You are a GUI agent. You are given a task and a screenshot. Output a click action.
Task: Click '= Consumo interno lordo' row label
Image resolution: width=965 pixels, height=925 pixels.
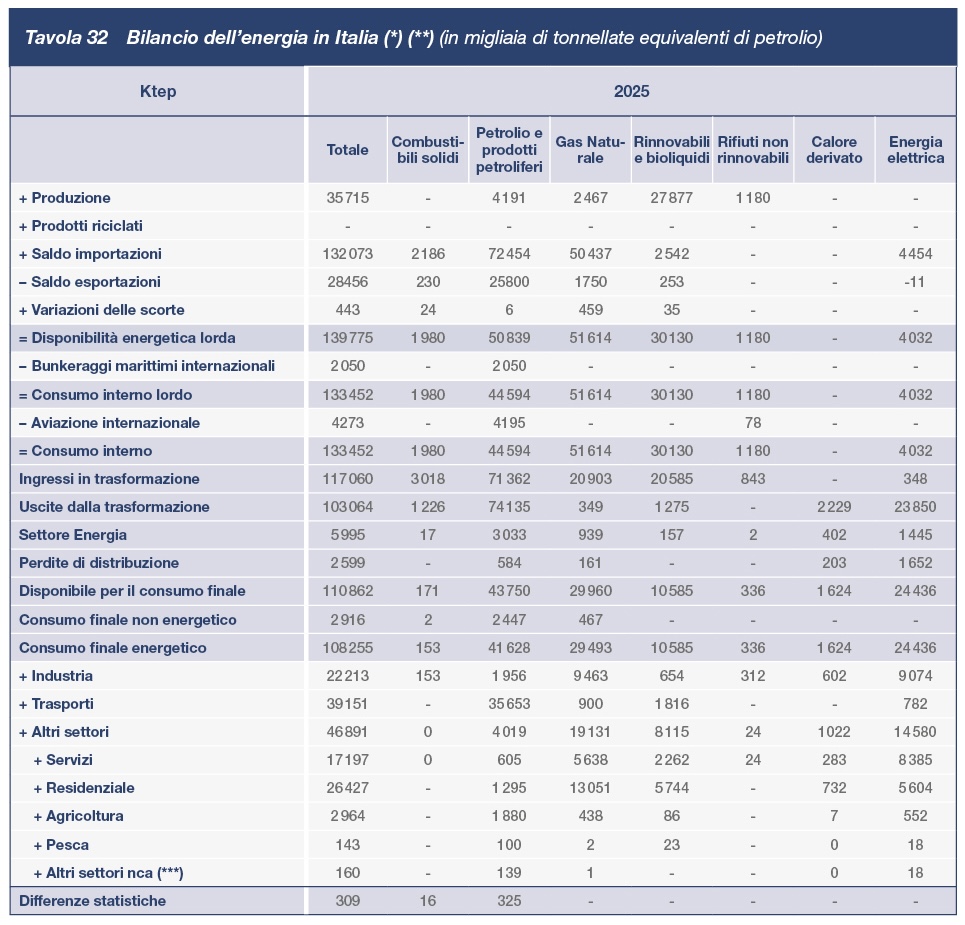coord(105,395)
